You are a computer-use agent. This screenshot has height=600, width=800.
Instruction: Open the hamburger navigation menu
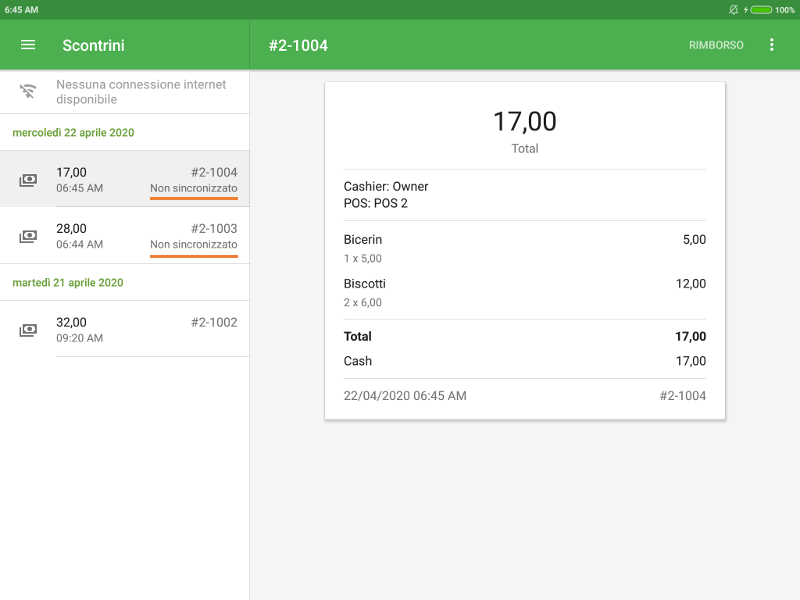point(28,45)
